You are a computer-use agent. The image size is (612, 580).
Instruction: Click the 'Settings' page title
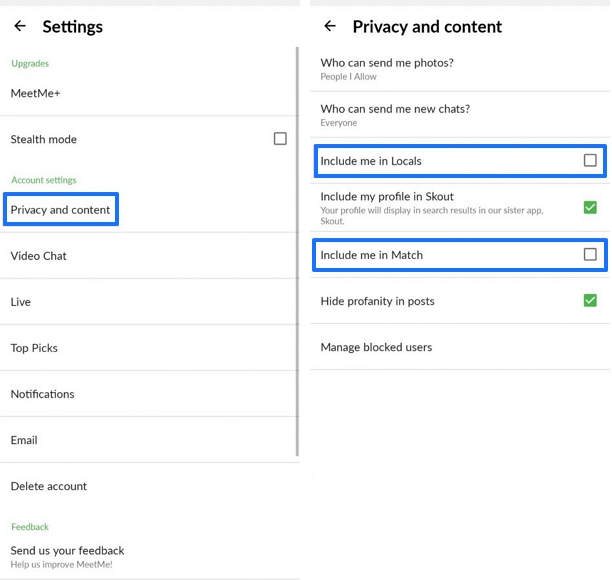click(73, 27)
